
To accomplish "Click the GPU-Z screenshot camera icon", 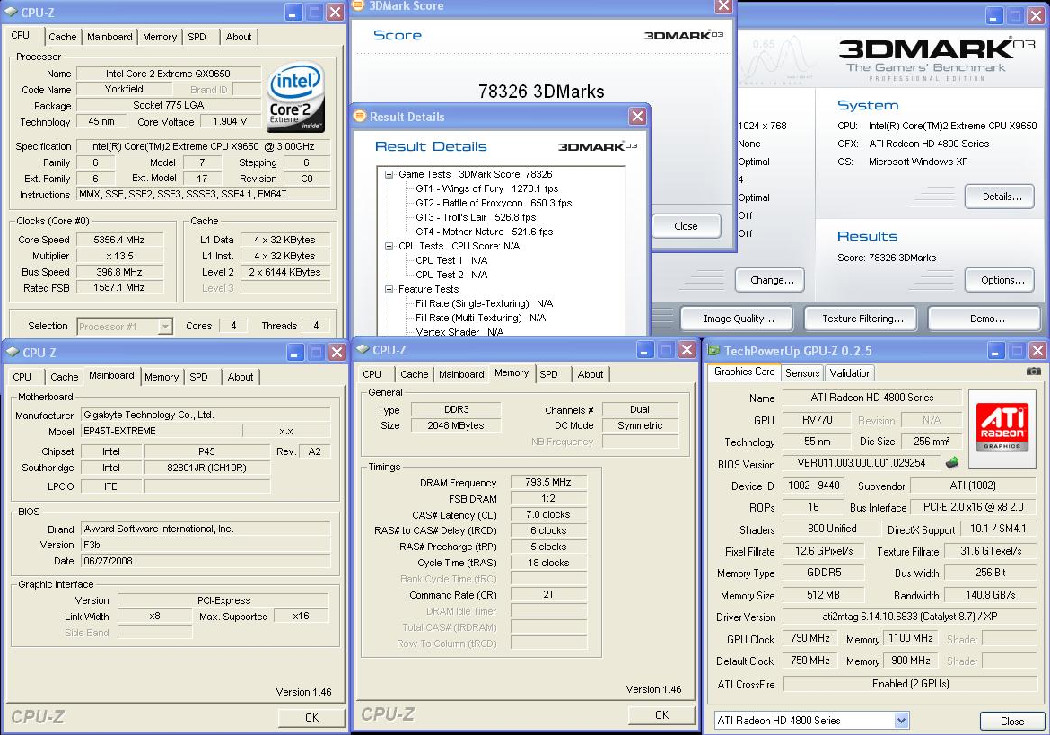I will pyautogui.click(x=1034, y=371).
